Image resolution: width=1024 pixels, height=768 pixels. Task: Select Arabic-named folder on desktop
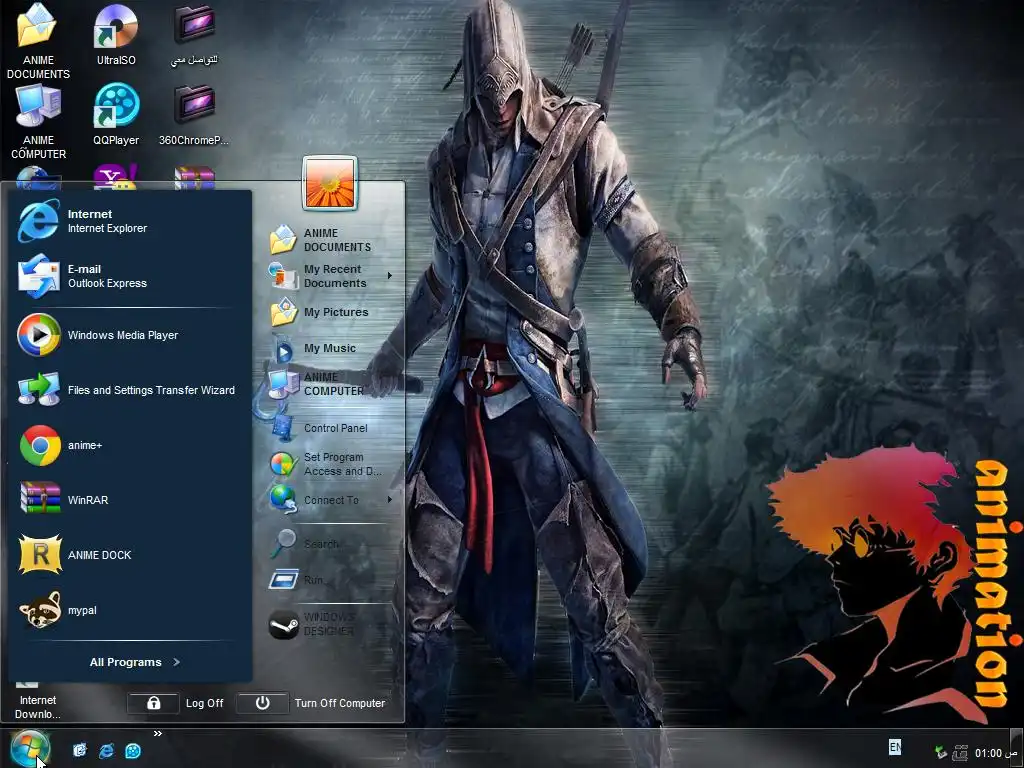(194, 35)
